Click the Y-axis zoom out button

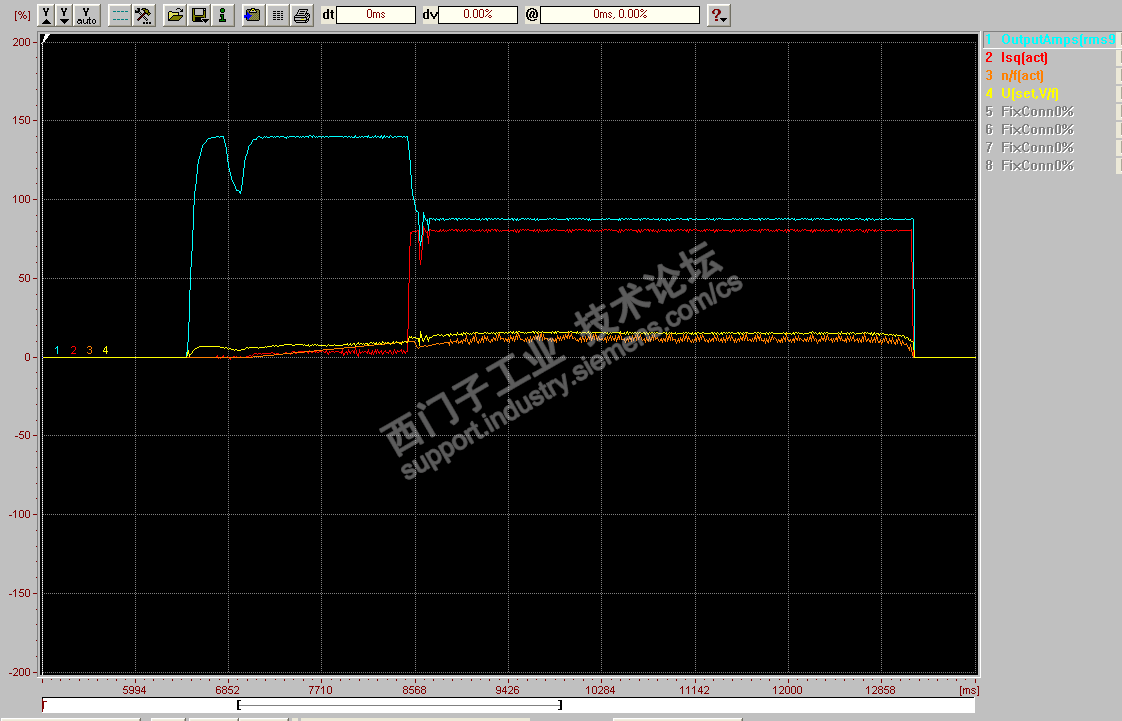click(64, 15)
